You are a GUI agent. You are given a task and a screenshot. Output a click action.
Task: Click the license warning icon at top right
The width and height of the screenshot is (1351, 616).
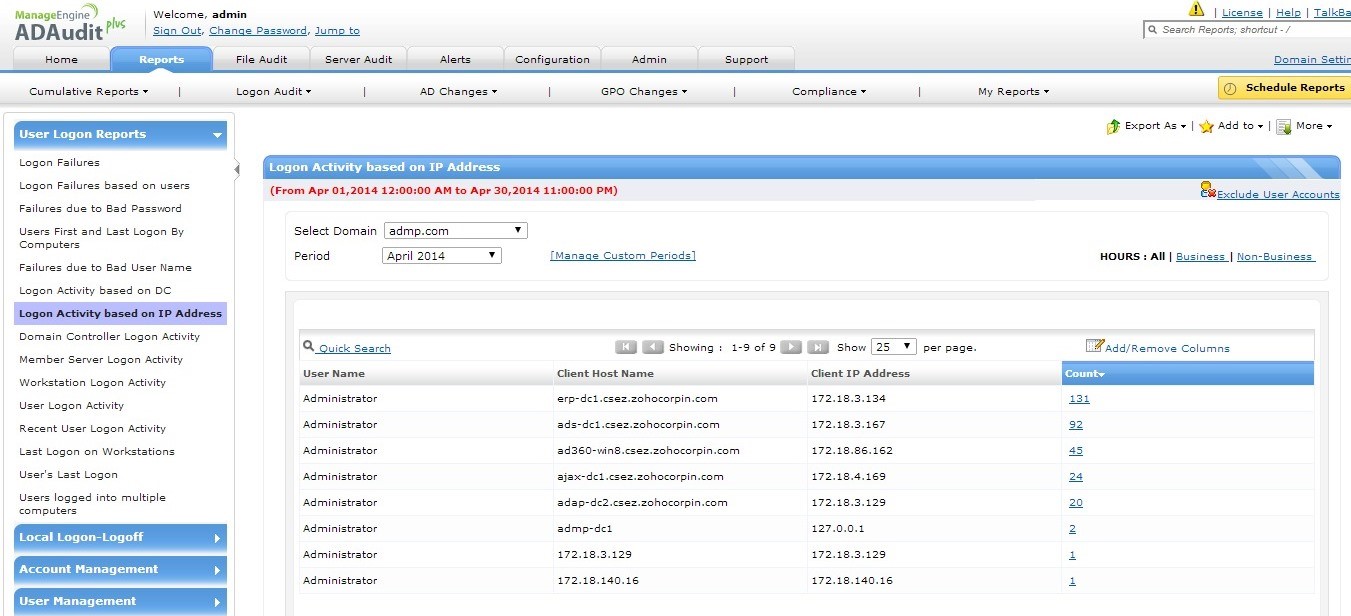(x=1196, y=11)
